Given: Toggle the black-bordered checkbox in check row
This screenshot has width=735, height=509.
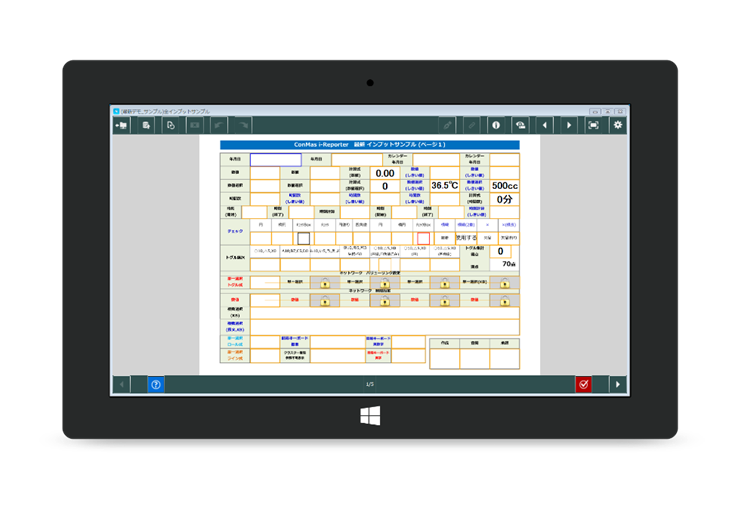Looking at the screenshot, I should [303, 238].
